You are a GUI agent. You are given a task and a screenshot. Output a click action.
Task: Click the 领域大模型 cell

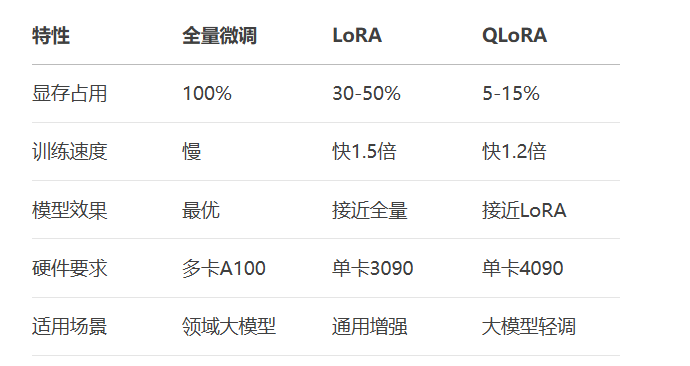point(229,326)
